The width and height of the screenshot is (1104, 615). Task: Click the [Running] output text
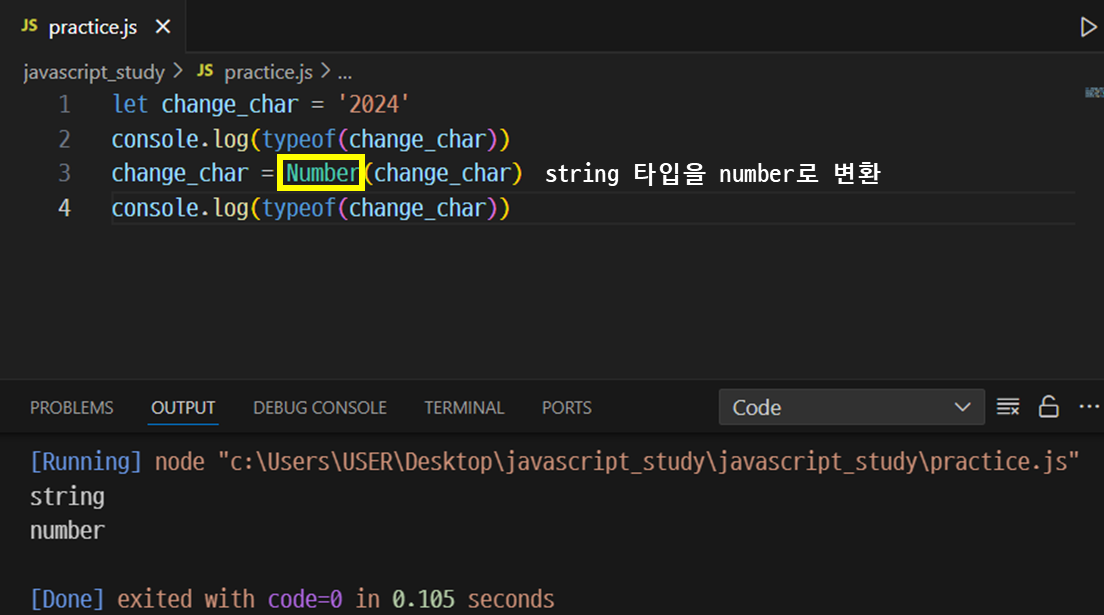pyautogui.click(x=86, y=461)
